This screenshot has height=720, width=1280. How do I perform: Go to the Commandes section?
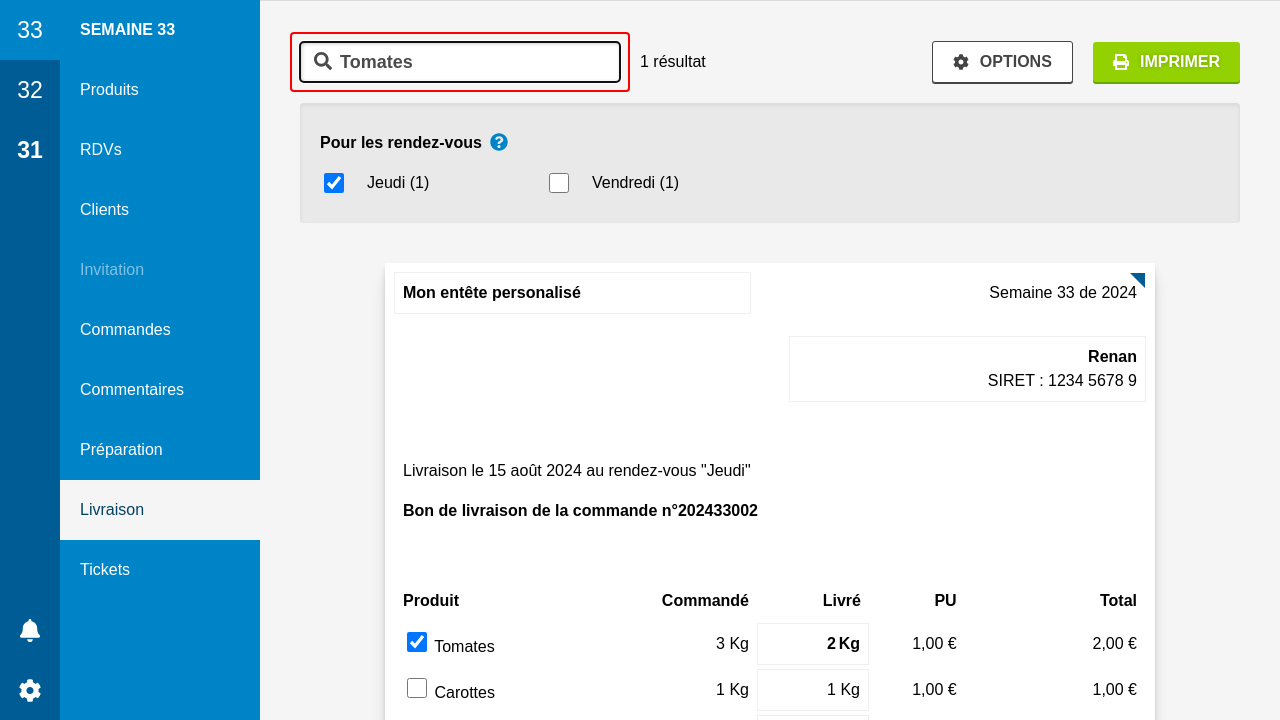125,330
